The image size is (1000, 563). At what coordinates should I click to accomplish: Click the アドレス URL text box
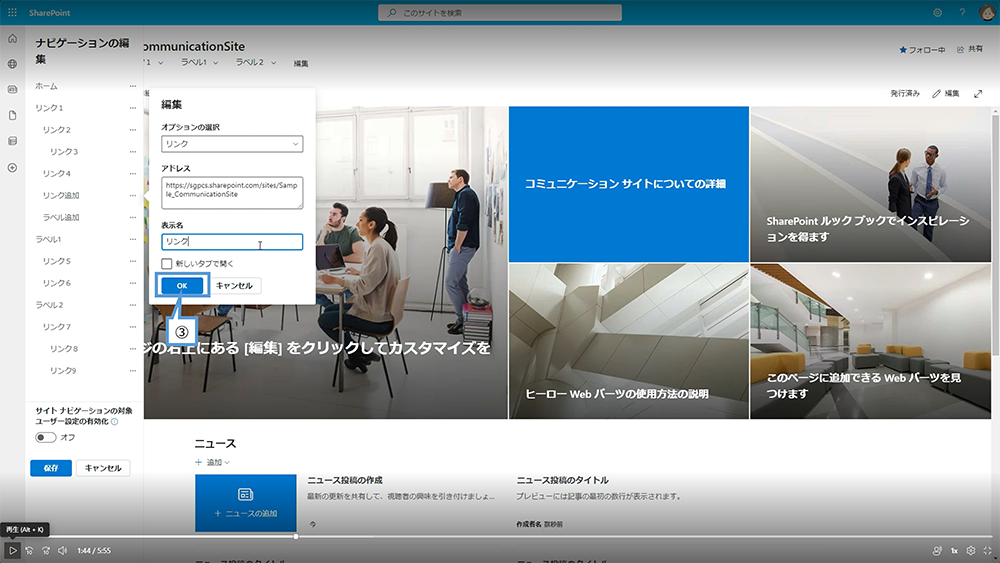(x=232, y=193)
